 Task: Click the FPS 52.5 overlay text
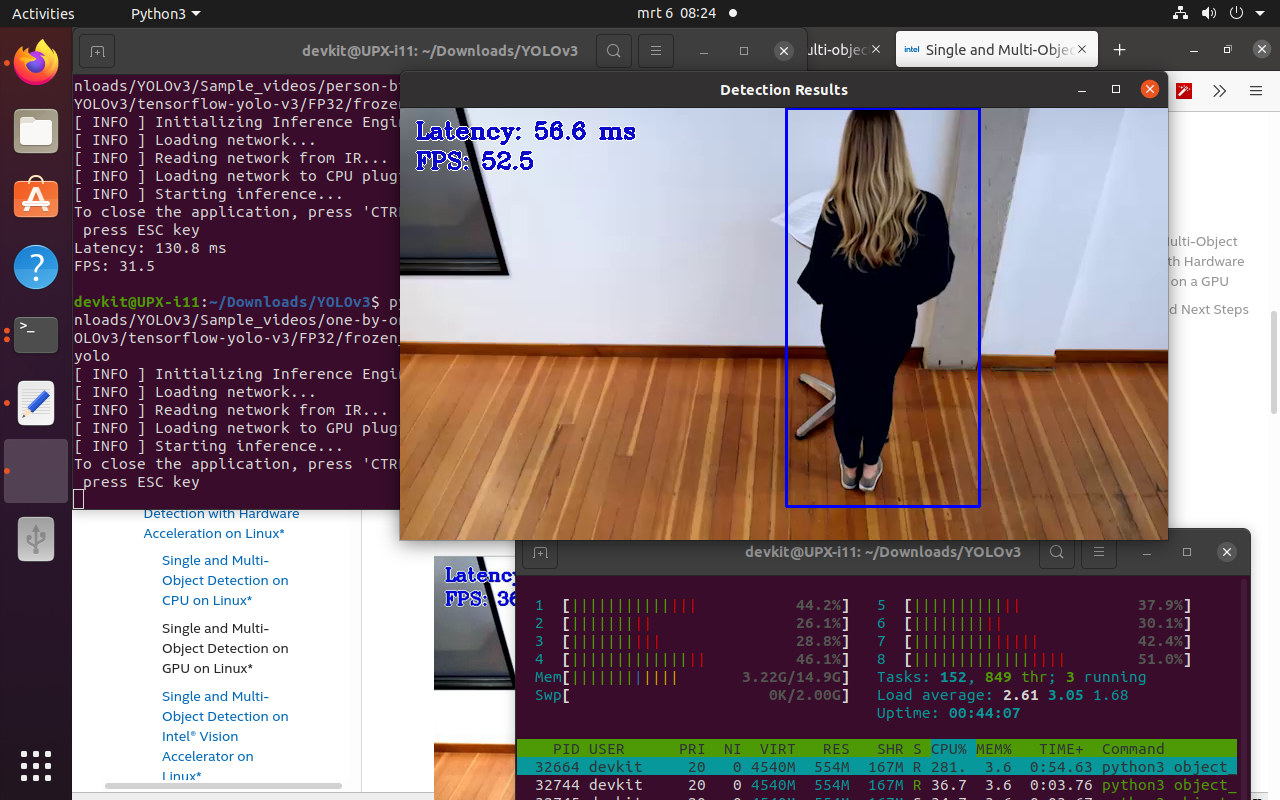pyautogui.click(x=474, y=161)
